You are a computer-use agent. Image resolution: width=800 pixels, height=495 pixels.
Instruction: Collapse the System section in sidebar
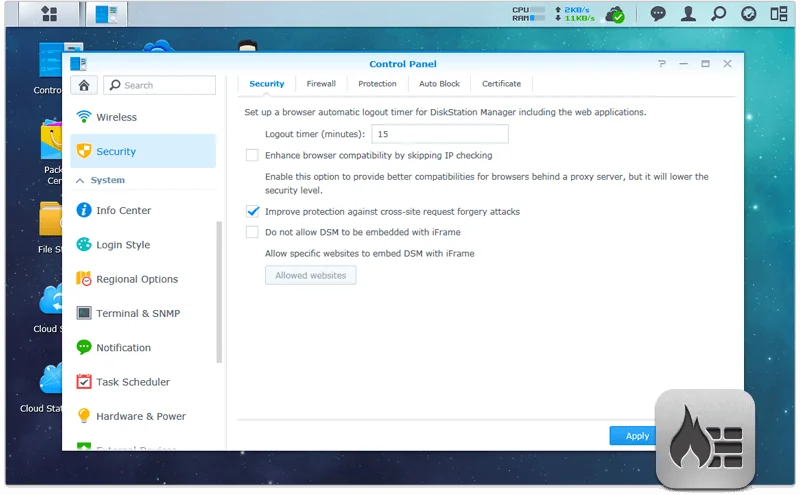click(80, 180)
